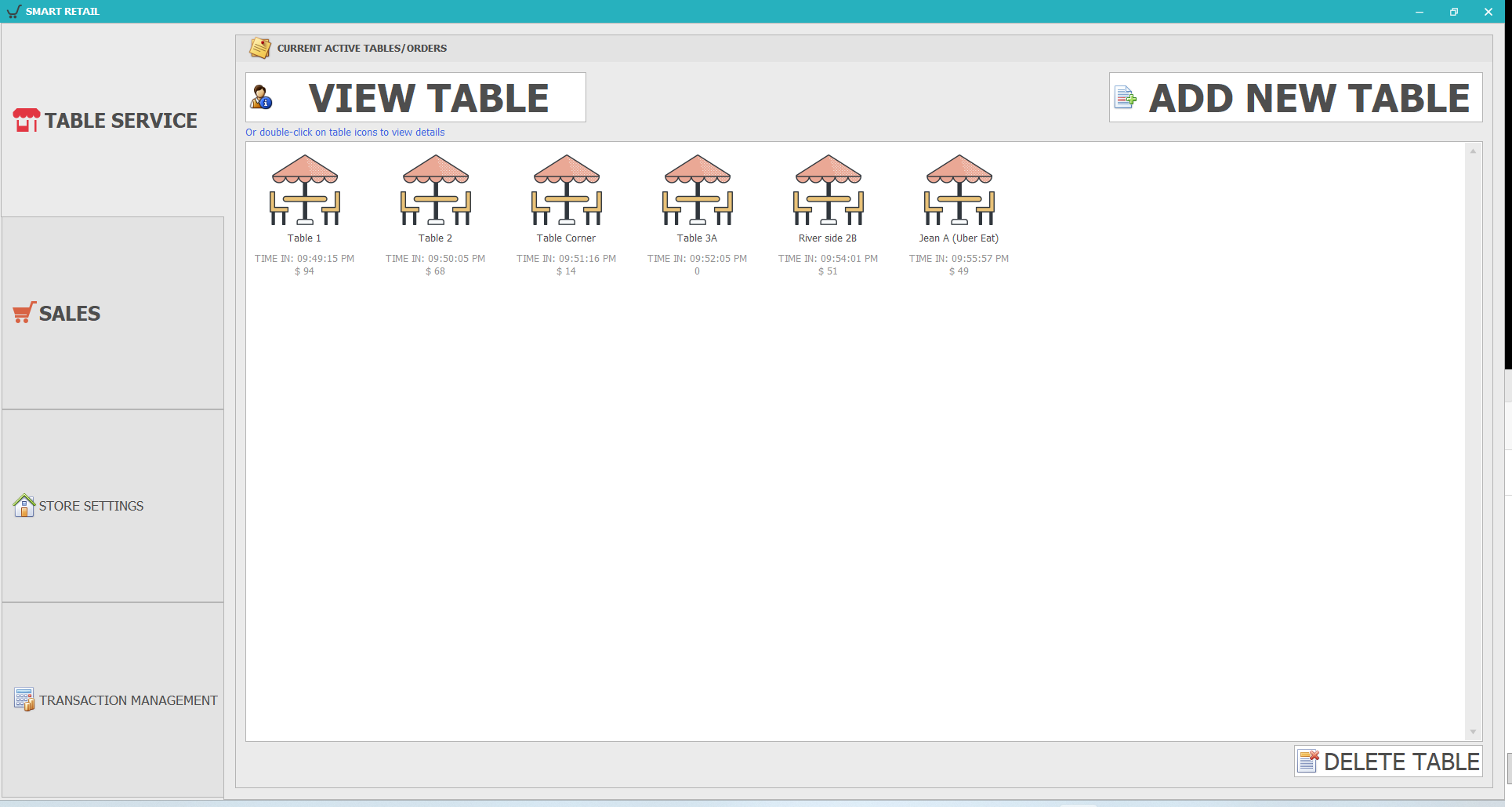Click the scrollbar down arrow of the table list
The height and width of the screenshot is (807, 1512).
[x=1473, y=732]
